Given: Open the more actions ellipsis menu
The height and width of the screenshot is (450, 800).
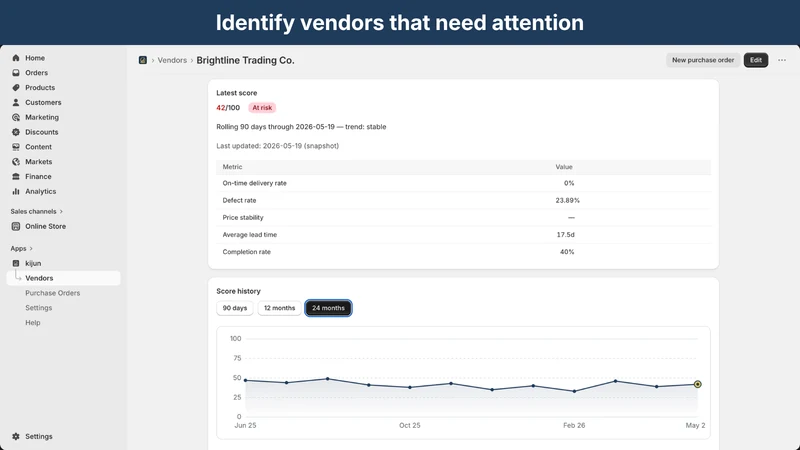Looking at the screenshot, I should [x=782, y=60].
